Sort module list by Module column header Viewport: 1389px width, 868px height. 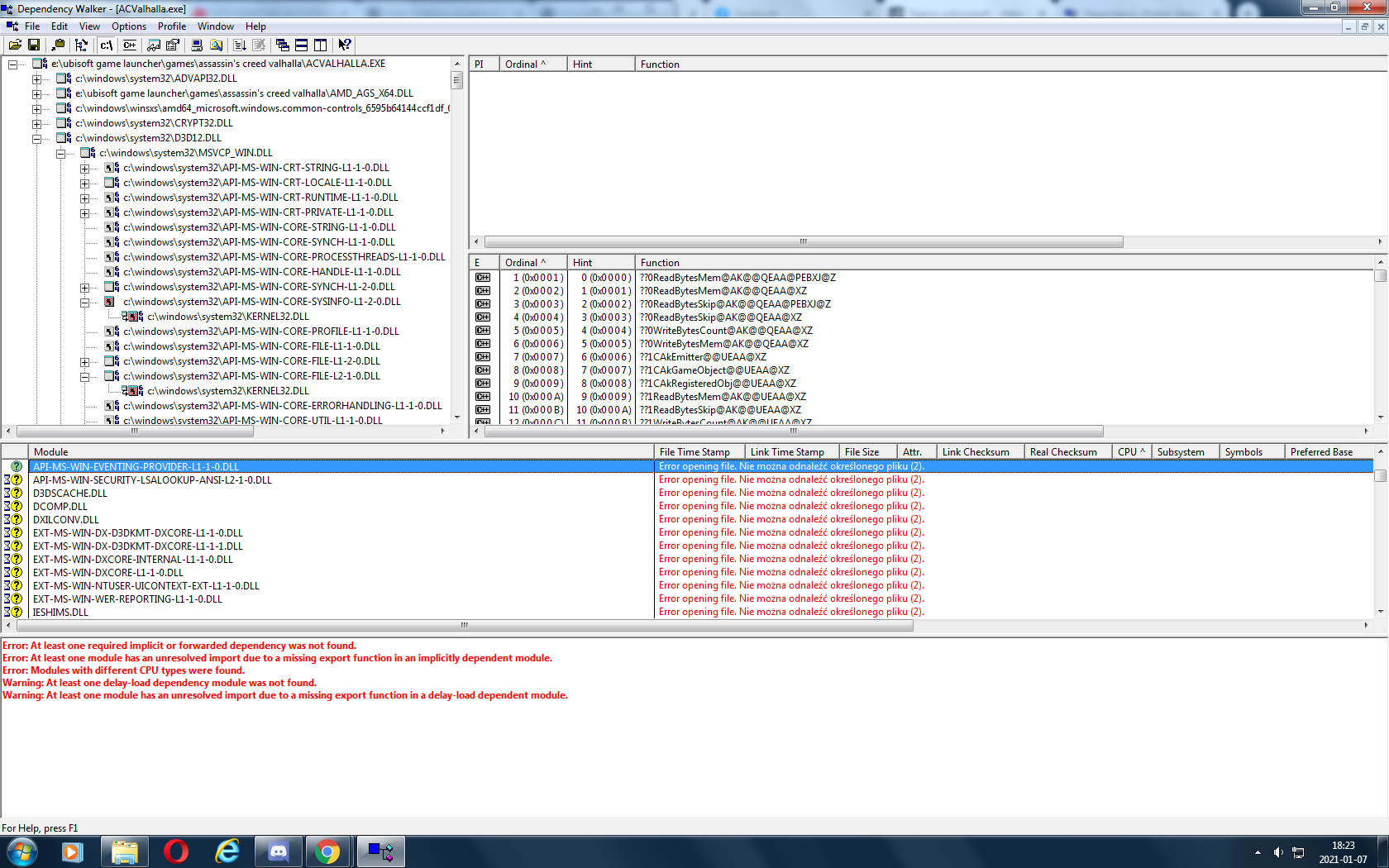pyautogui.click(x=341, y=452)
